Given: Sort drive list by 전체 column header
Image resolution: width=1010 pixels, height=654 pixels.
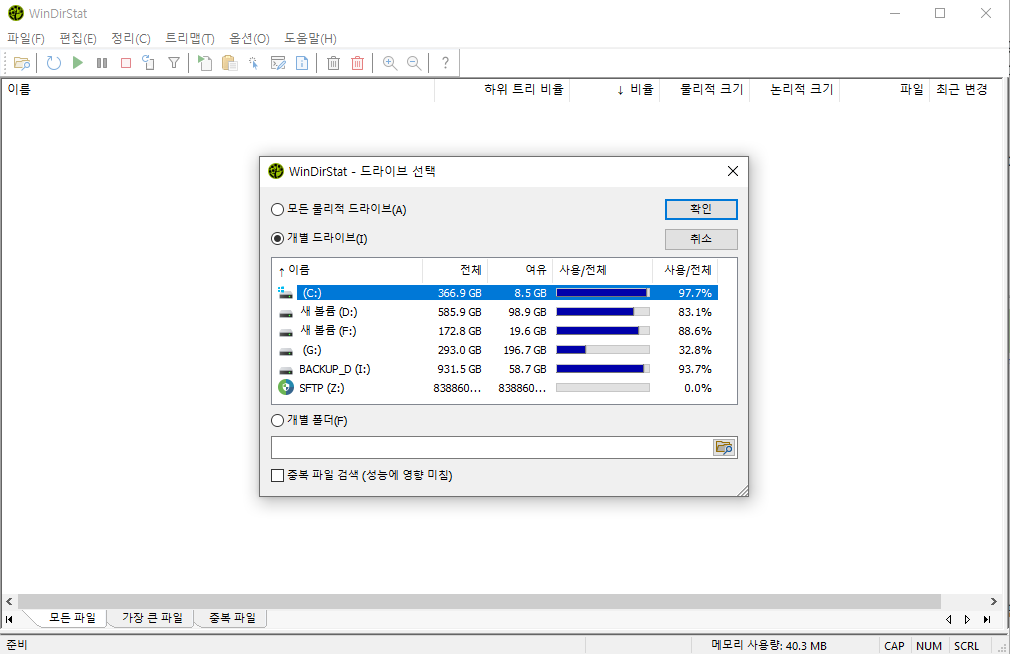Looking at the screenshot, I should [x=455, y=270].
